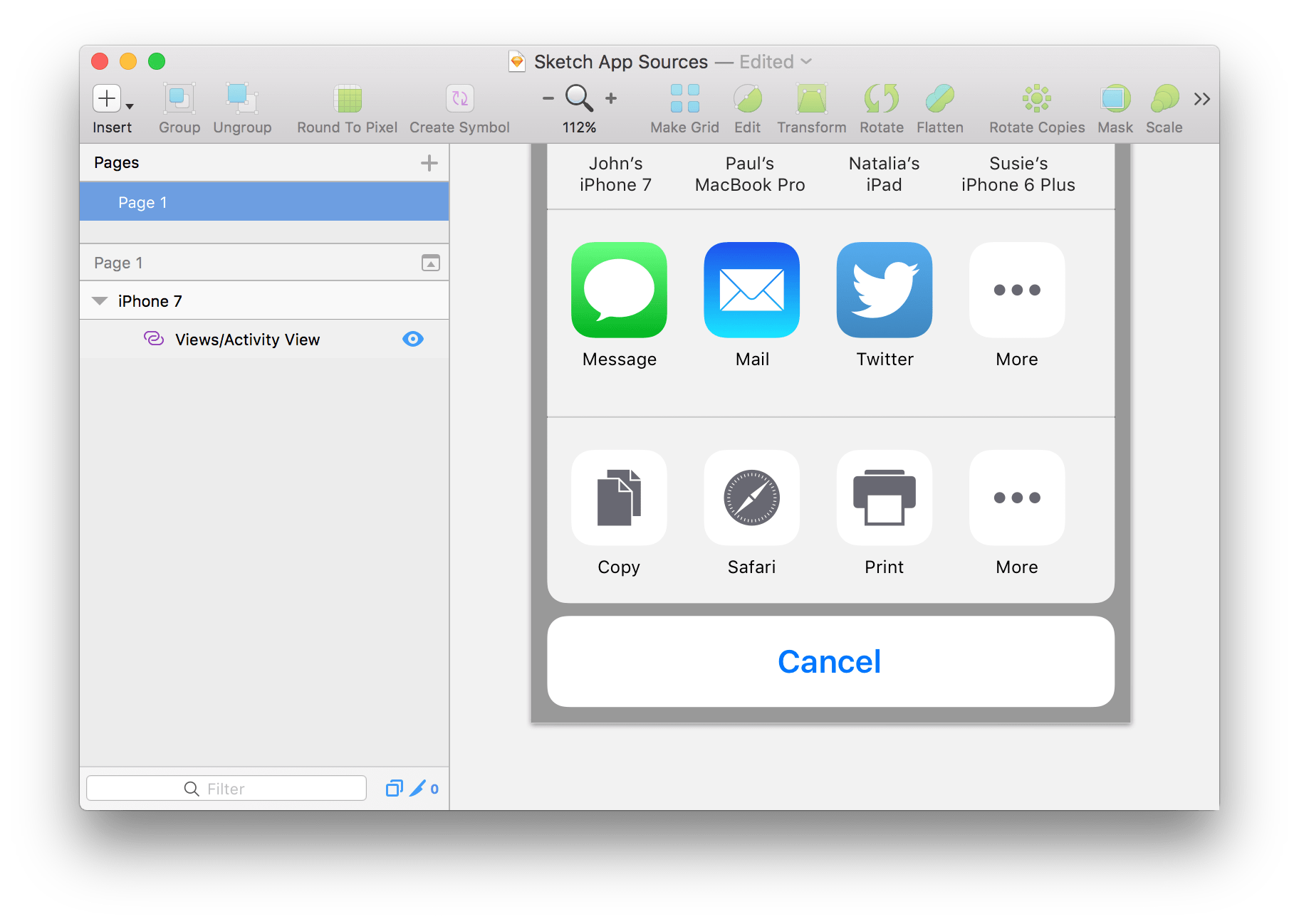Hide the Views/Activity View layer

(x=413, y=339)
